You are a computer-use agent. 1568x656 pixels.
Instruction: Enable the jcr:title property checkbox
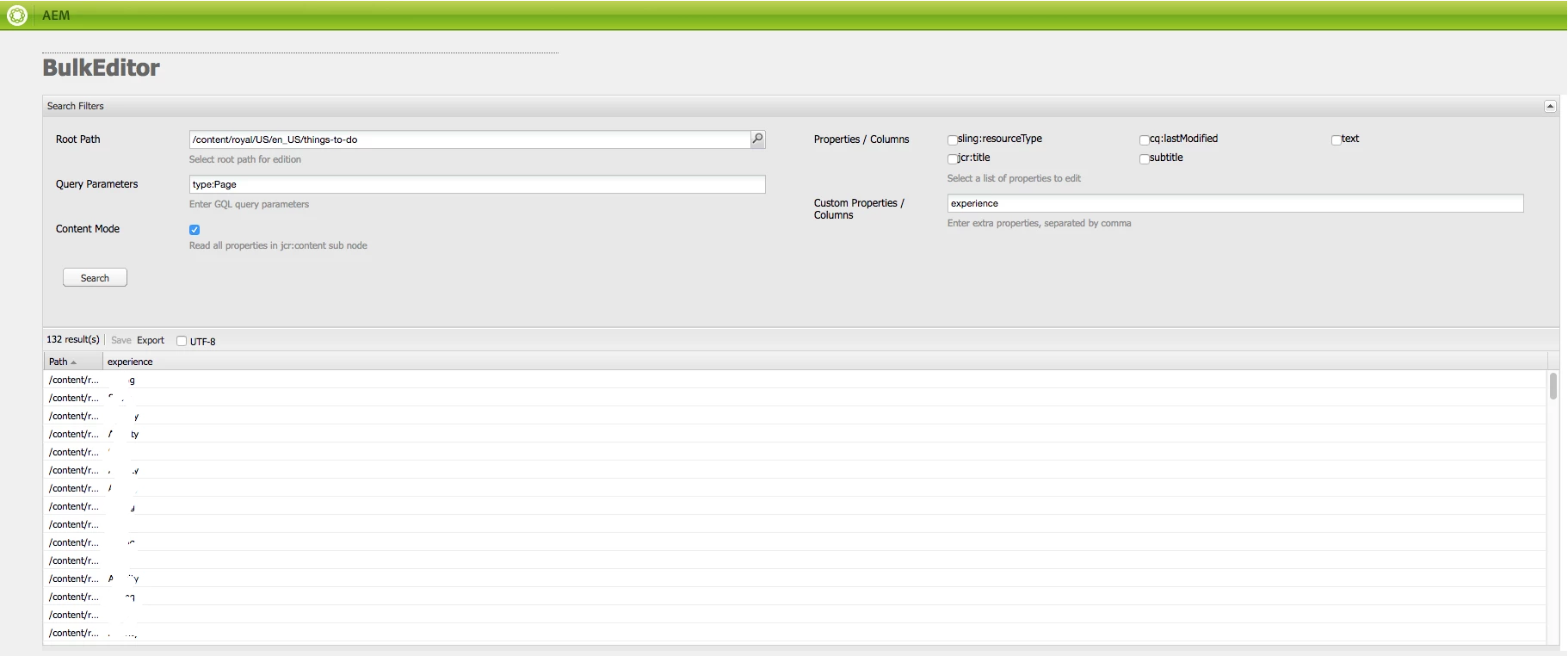(x=953, y=158)
